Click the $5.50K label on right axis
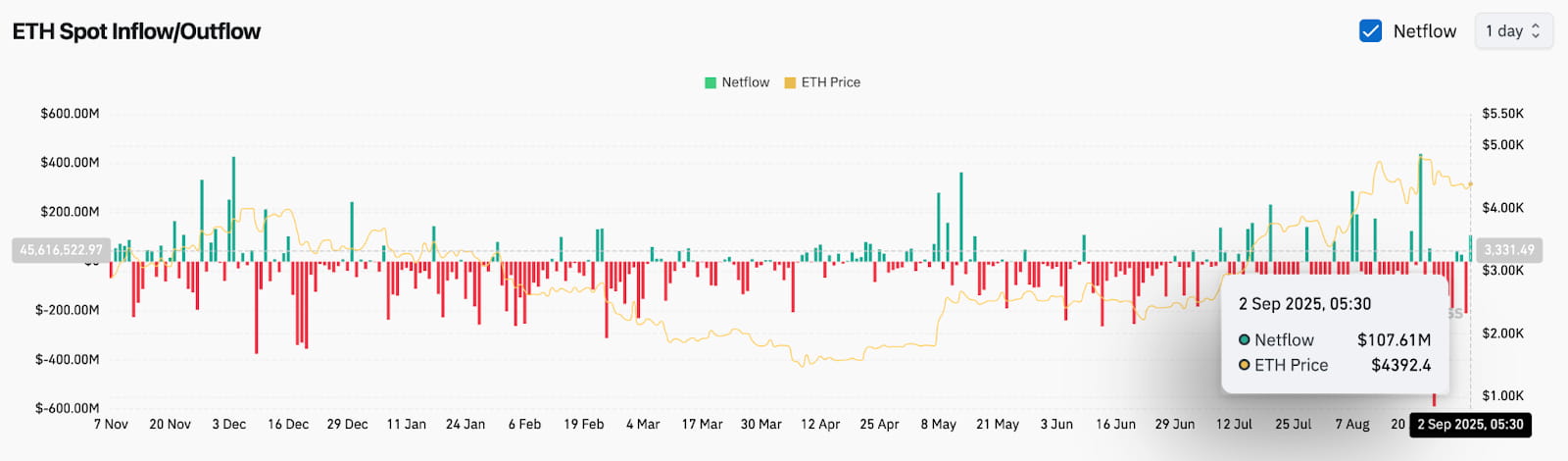Image resolution: width=1568 pixels, height=461 pixels. click(1502, 114)
